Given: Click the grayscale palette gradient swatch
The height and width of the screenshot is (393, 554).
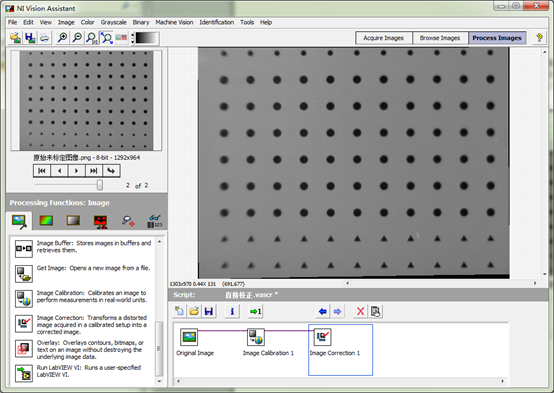Looking at the screenshot, I should point(147,38).
